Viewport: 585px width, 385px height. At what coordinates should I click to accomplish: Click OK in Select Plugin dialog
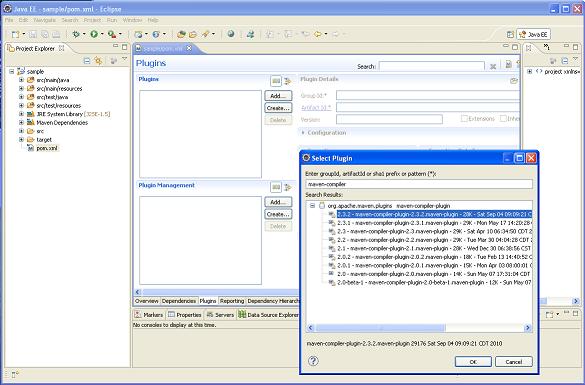tap(473, 361)
